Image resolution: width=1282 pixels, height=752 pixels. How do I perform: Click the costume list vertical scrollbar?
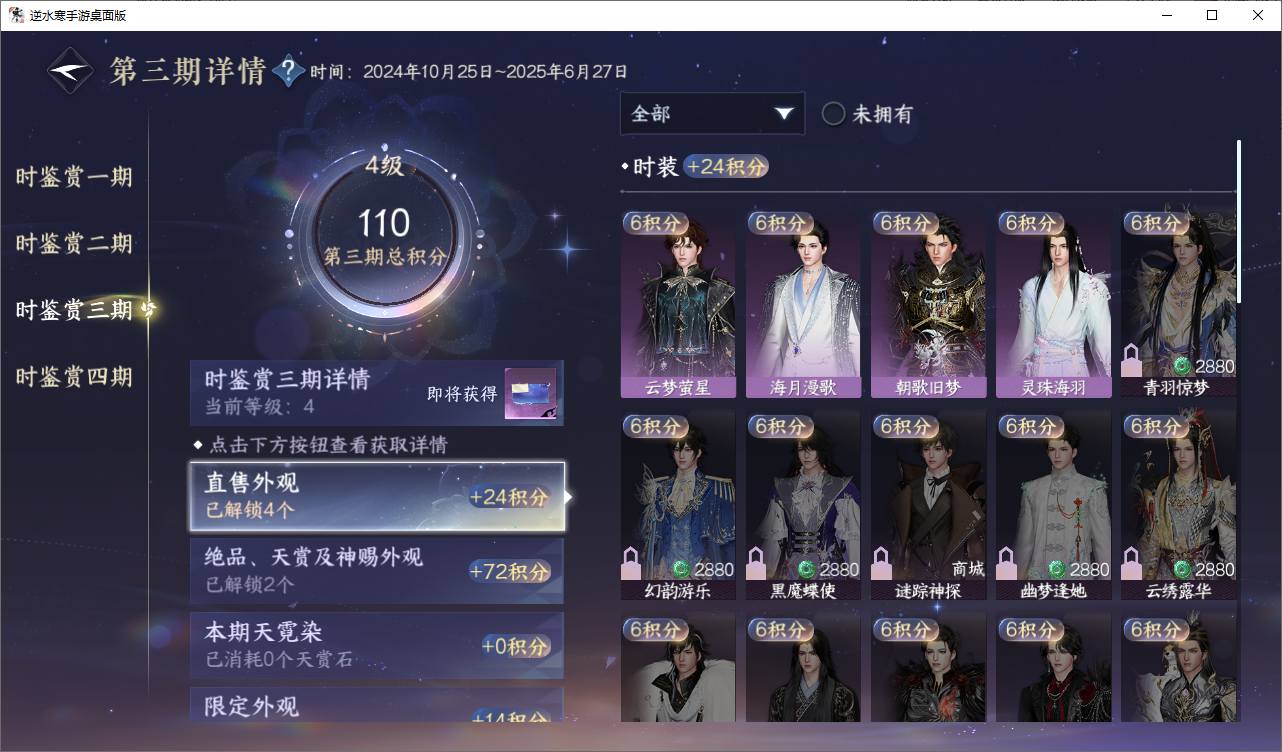(x=1239, y=222)
